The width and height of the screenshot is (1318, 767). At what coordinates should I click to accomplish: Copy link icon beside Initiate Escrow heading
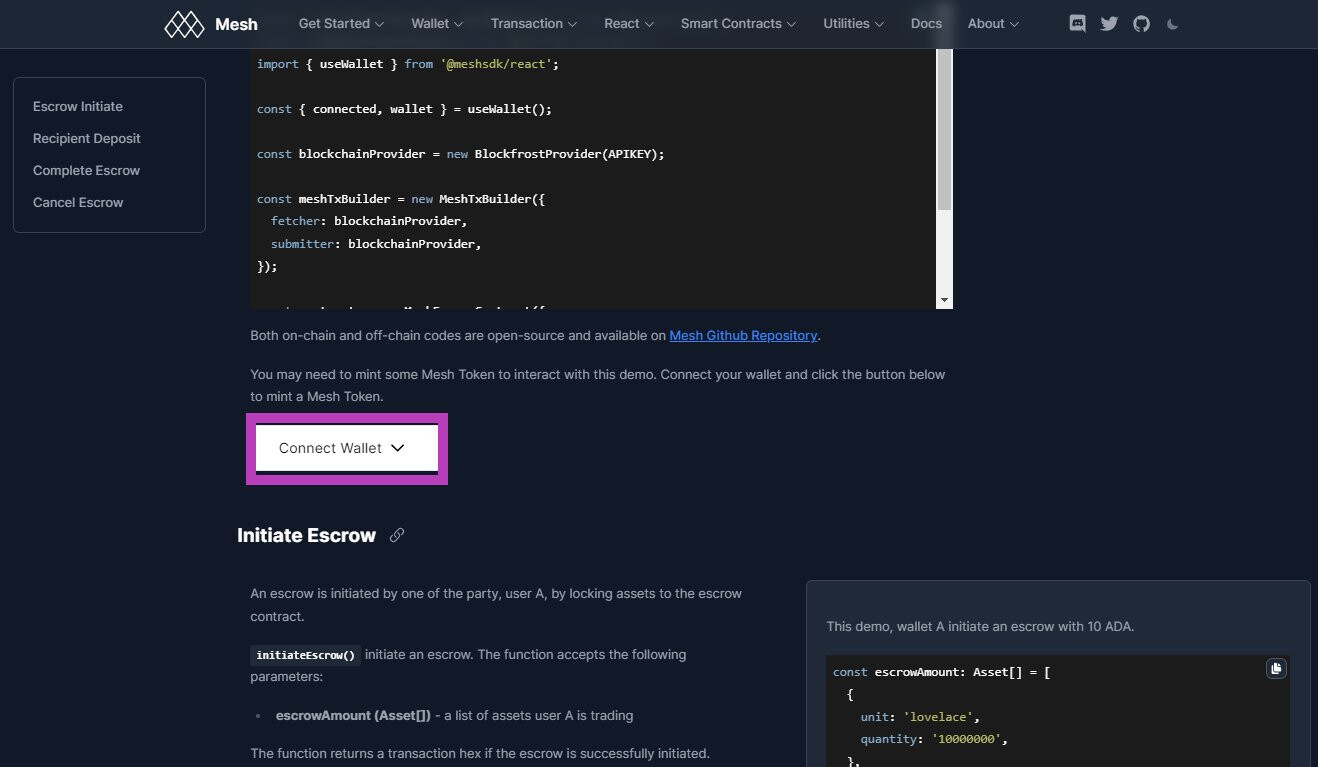pyautogui.click(x=397, y=535)
